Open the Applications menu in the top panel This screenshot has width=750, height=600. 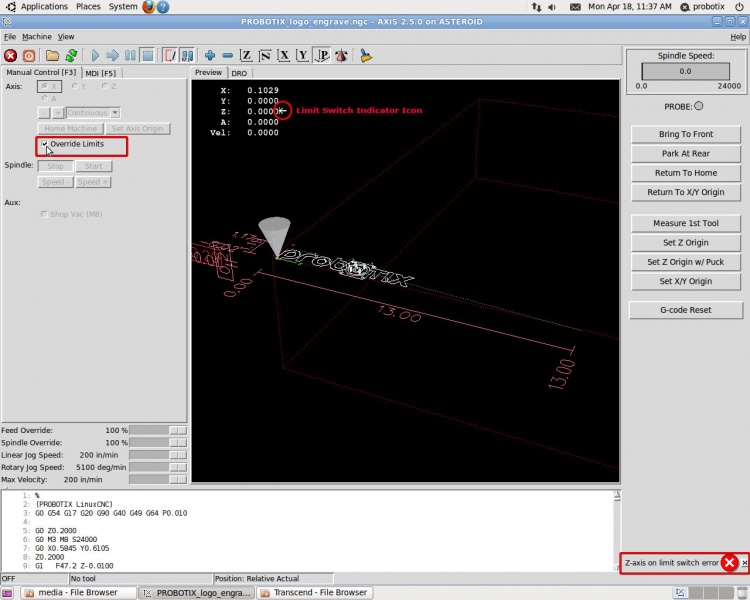(x=44, y=7)
